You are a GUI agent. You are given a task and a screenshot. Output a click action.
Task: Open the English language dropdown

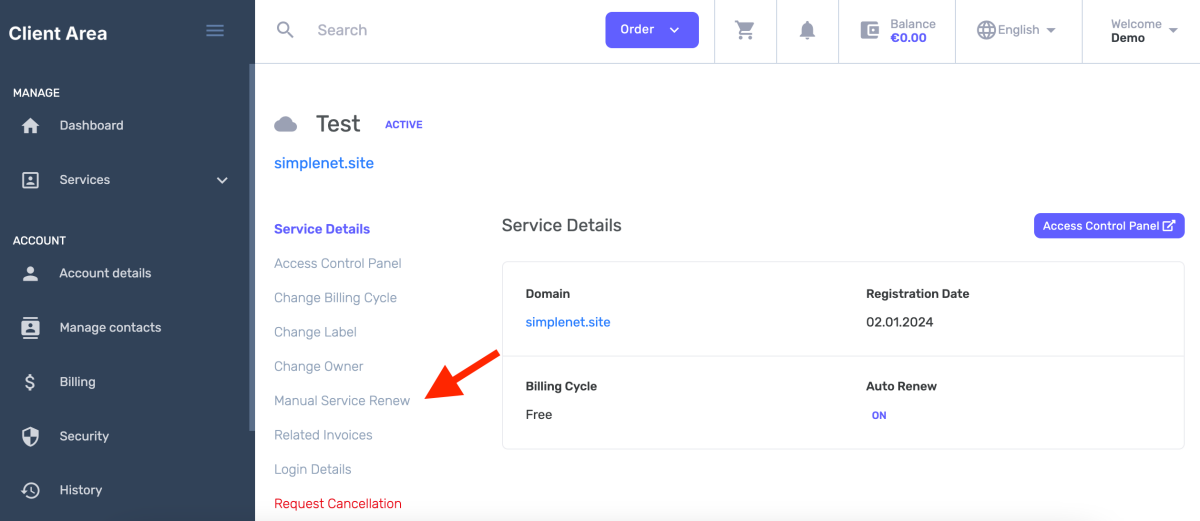click(1017, 30)
